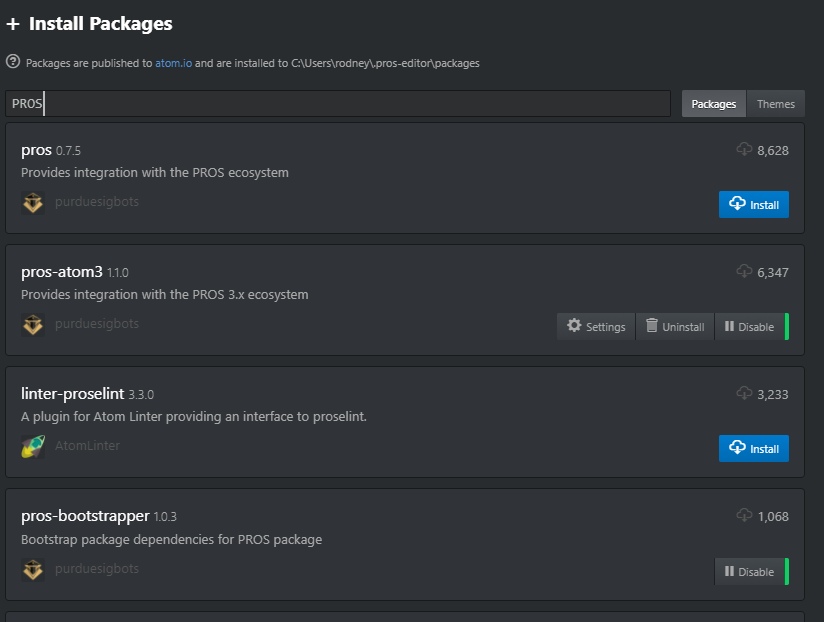Viewport: 824px width, 622px height.
Task: Install the linter-proselint package
Action: click(754, 448)
